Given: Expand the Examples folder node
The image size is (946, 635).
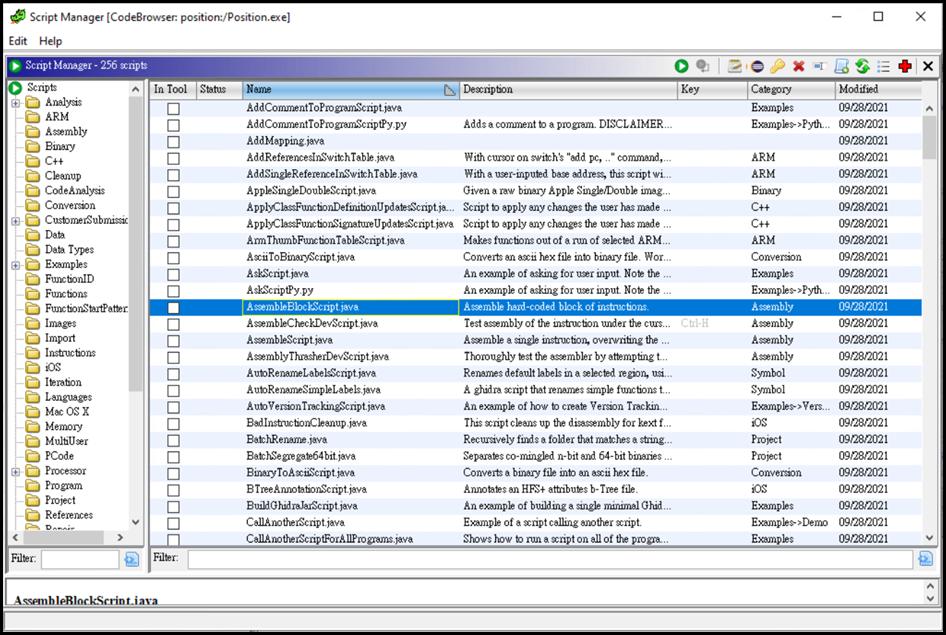Looking at the screenshot, I should pyautogui.click(x=16, y=265).
